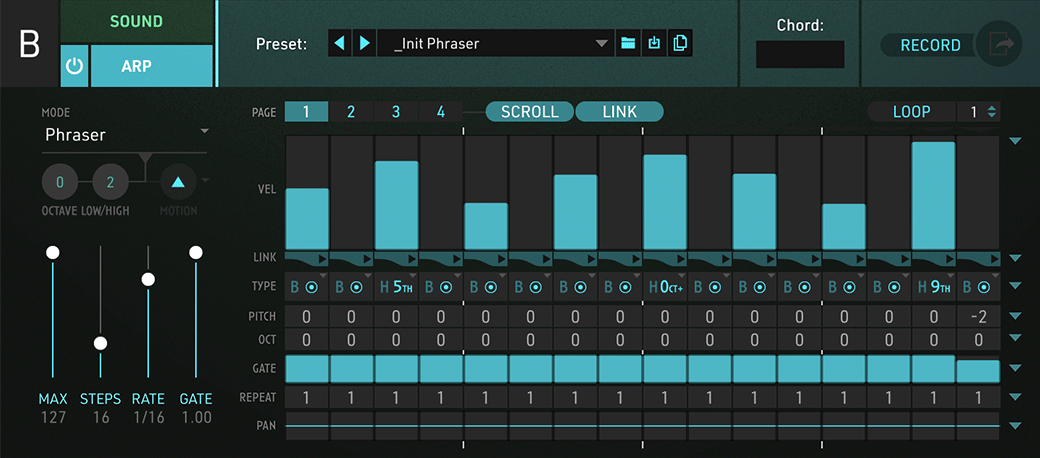
Task: Toggle the ARP power button
Action: [x=74, y=66]
